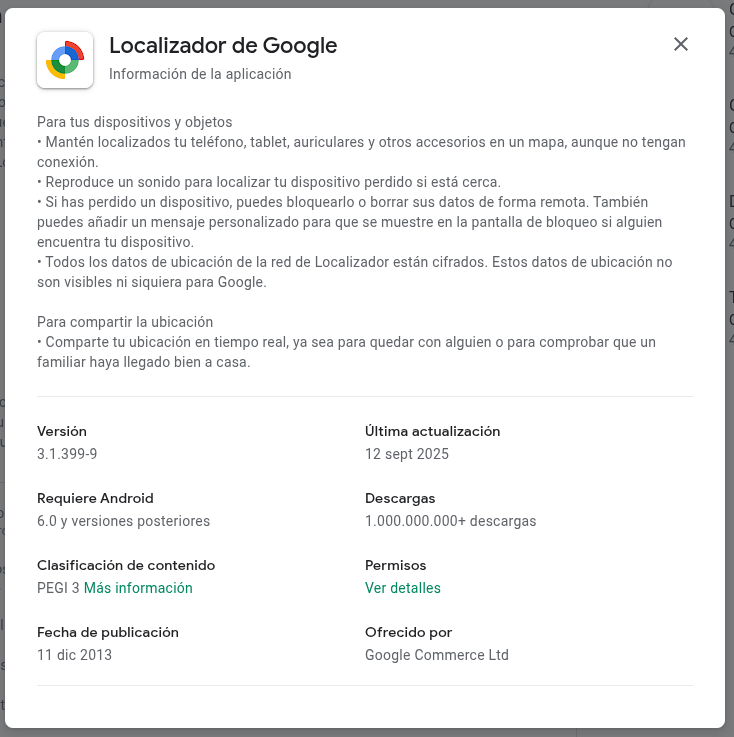Click the Información de la aplicación subtitle
The image size is (734, 737).
200,74
